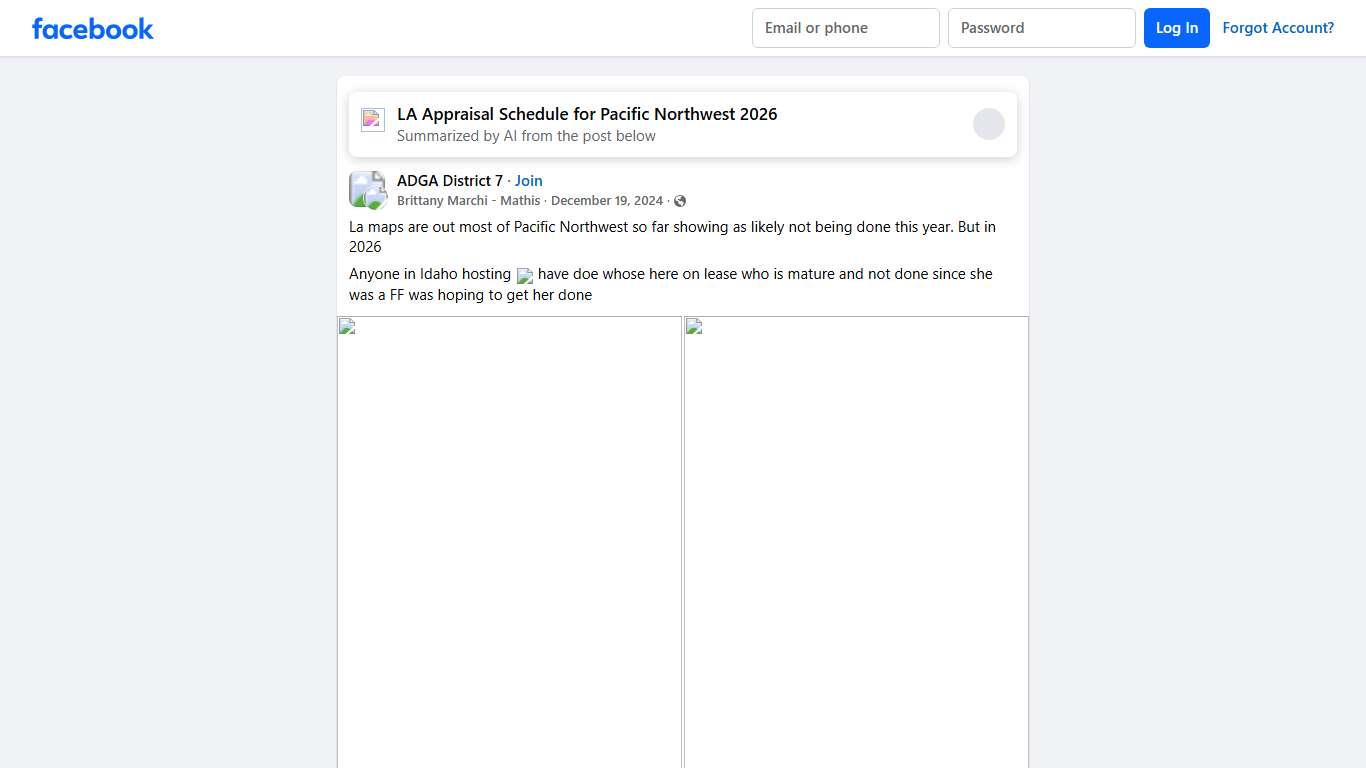Join the ADGA District 7 group
The height and width of the screenshot is (768, 1366).
528,181
